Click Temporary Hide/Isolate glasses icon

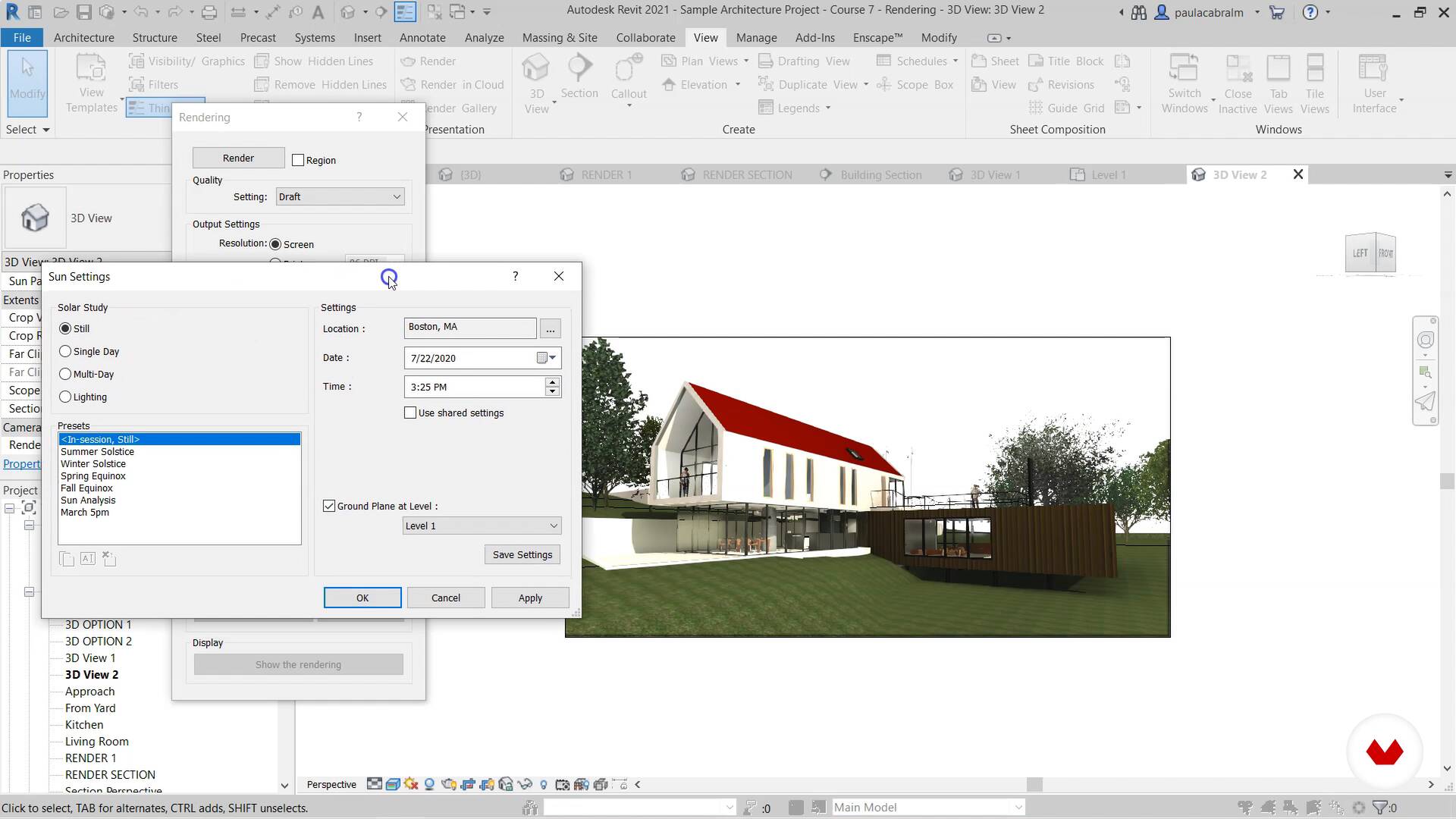tap(525, 784)
